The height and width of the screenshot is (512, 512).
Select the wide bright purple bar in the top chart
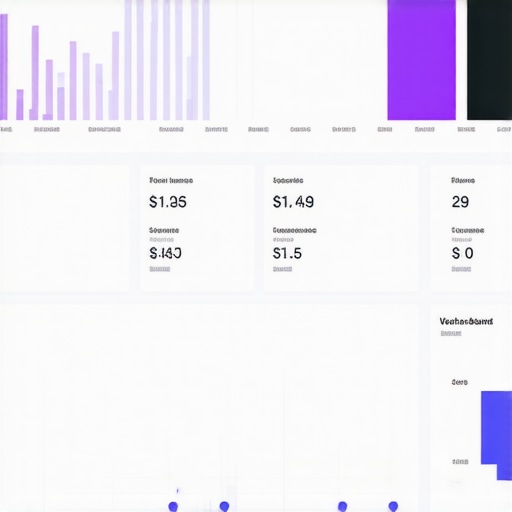[421, 60]
